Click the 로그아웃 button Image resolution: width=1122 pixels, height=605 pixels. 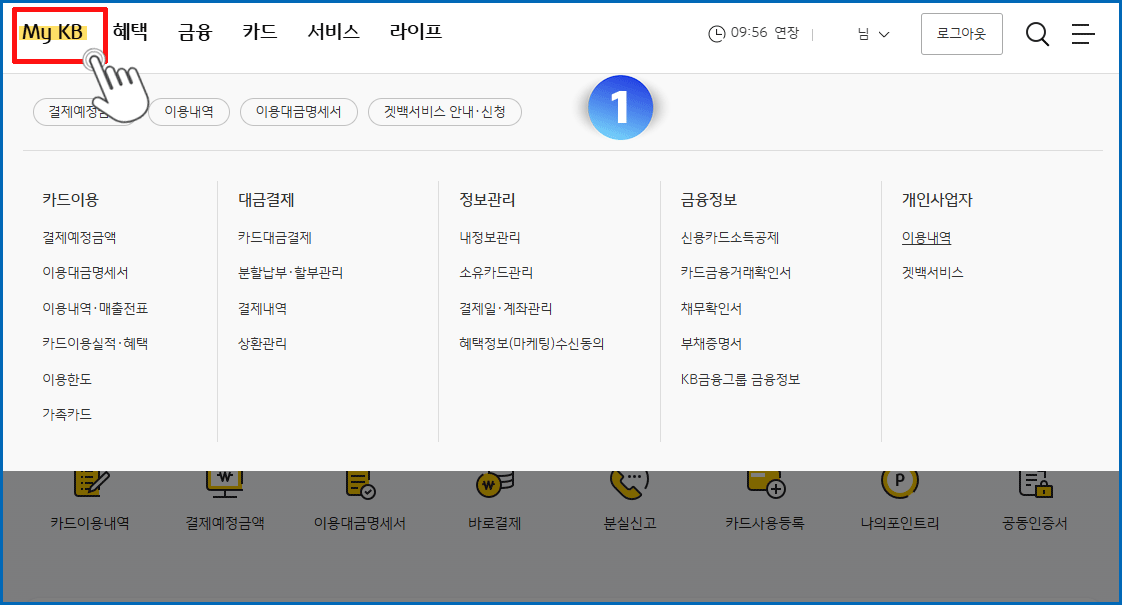click(962, 34)
